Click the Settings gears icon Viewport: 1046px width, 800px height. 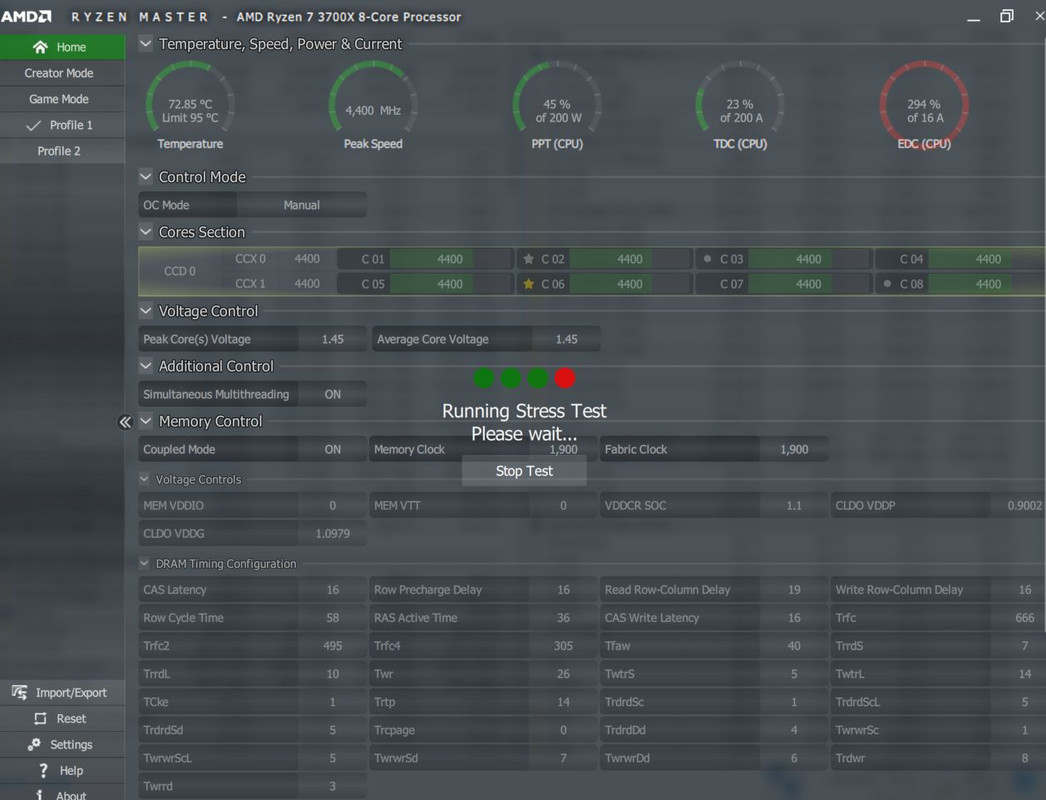[34, 744]
